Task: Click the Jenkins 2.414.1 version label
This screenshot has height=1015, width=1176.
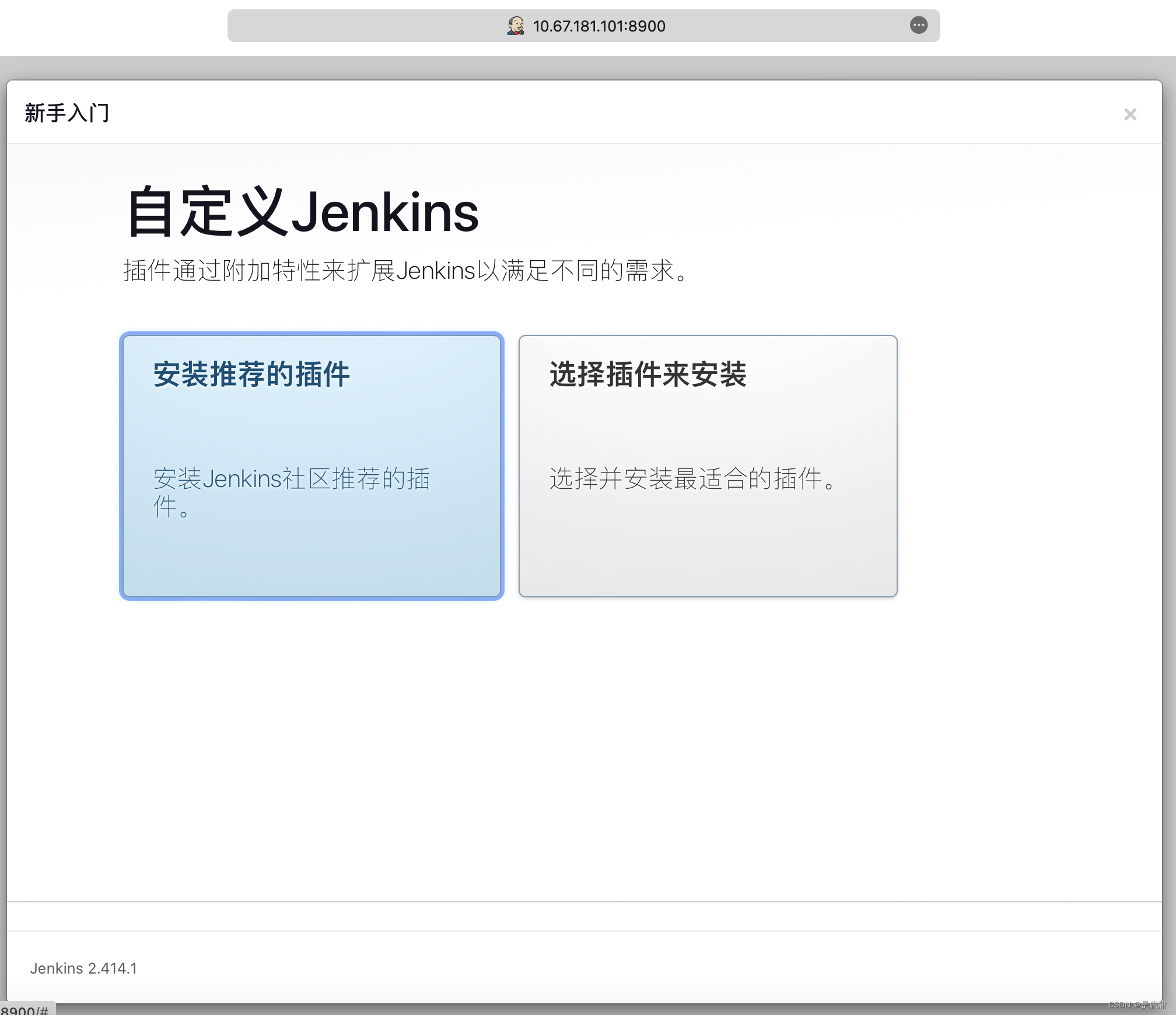Action: point(83,968)
